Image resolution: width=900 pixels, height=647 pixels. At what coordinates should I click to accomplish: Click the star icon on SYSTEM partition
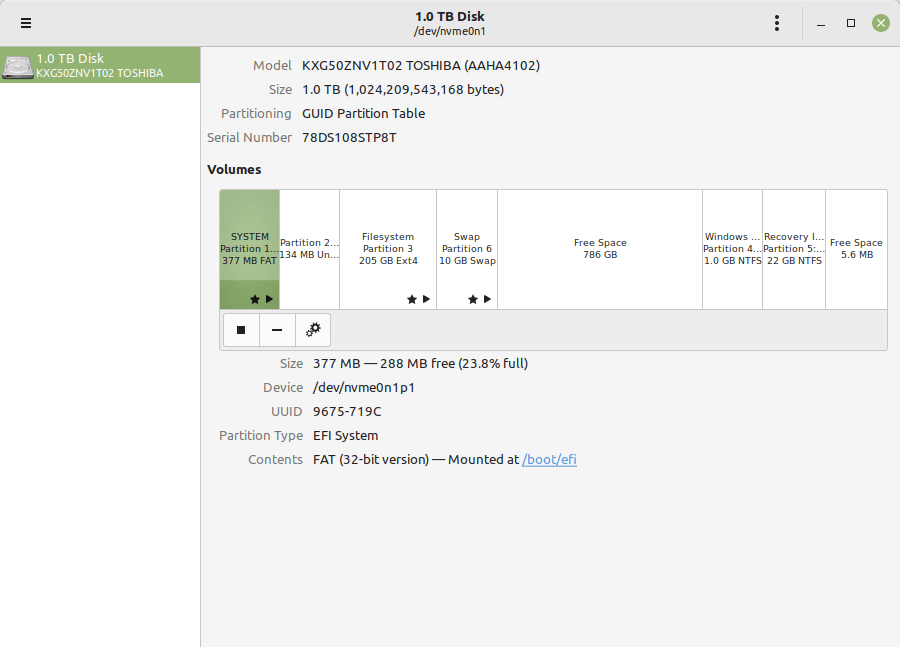[x=255, y=299]
